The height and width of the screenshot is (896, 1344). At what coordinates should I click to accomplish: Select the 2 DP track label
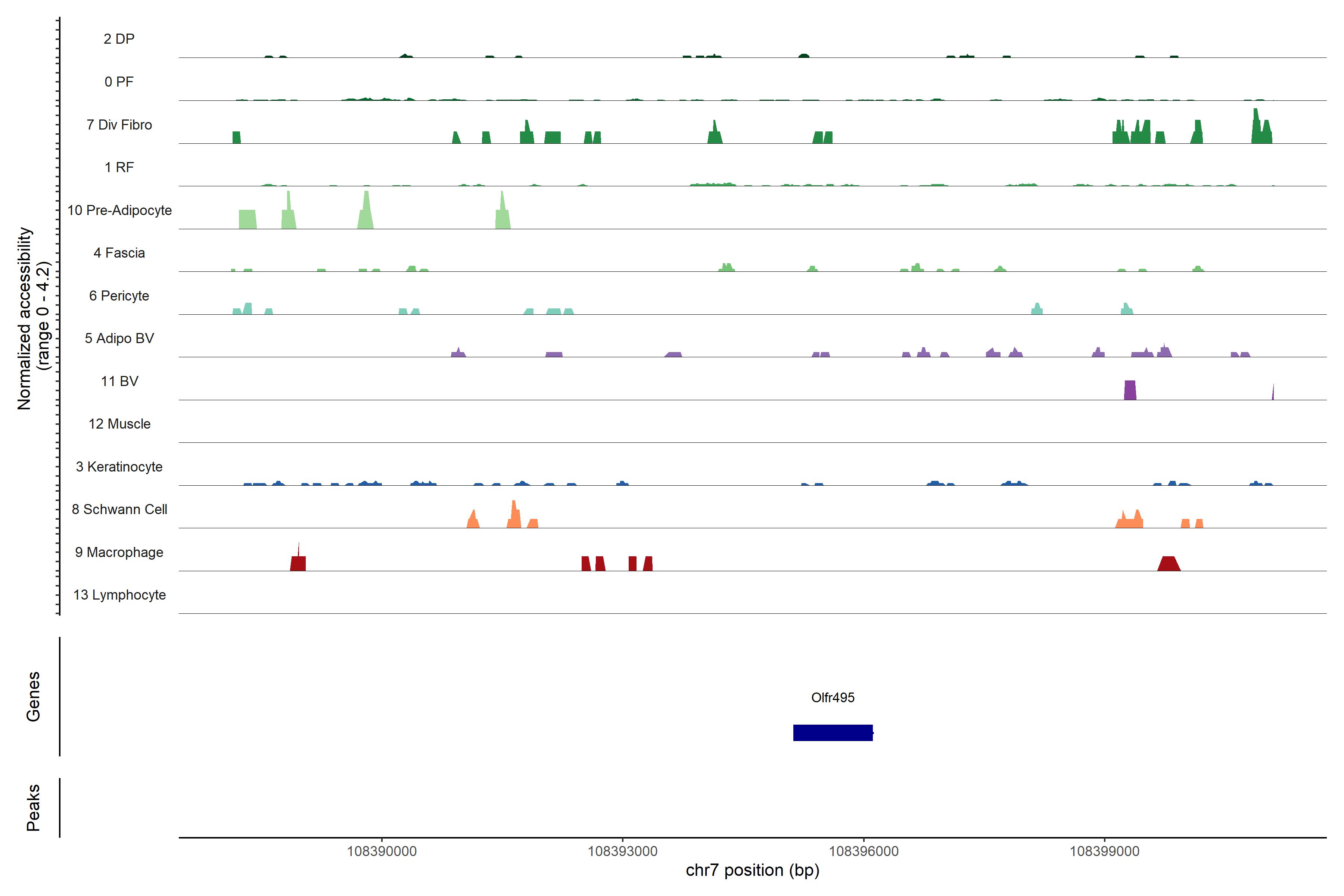(119, 39)
